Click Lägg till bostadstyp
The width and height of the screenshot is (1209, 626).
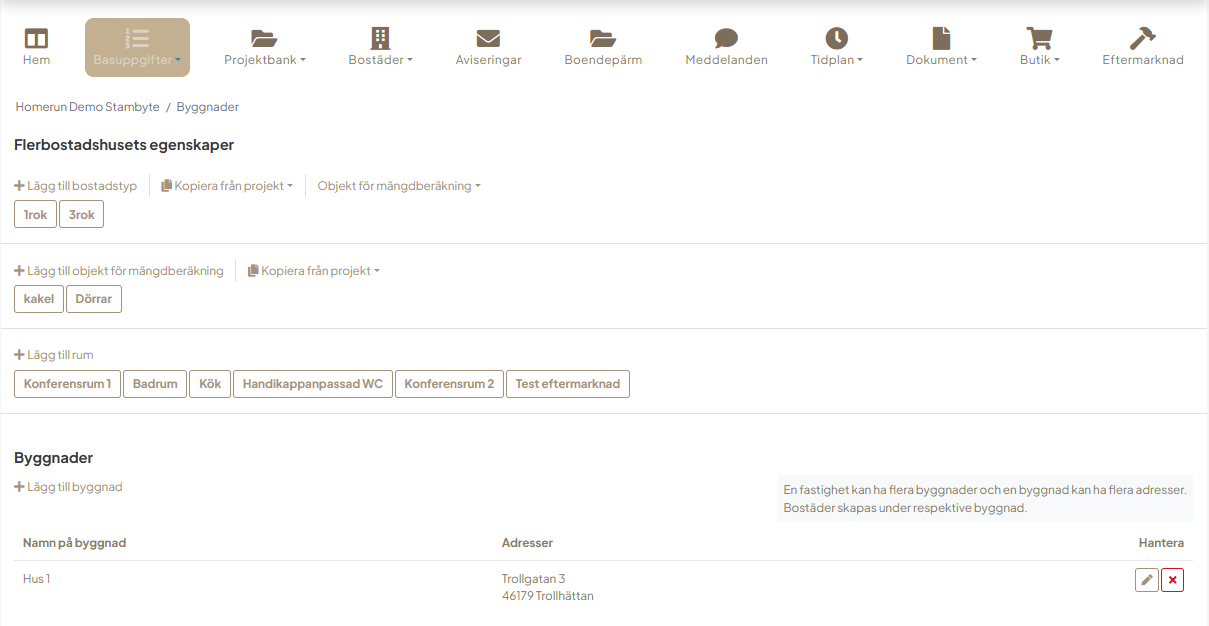[x=76, y=186]
